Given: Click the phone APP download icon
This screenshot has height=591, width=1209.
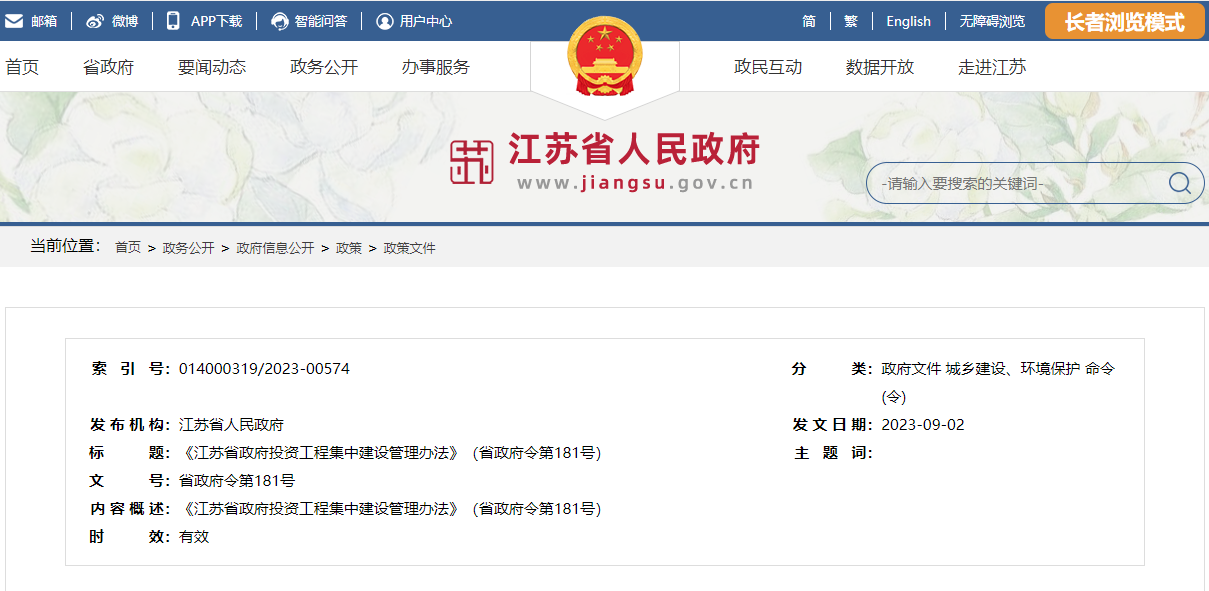Looking at the screenshot, I should (173, 20).
